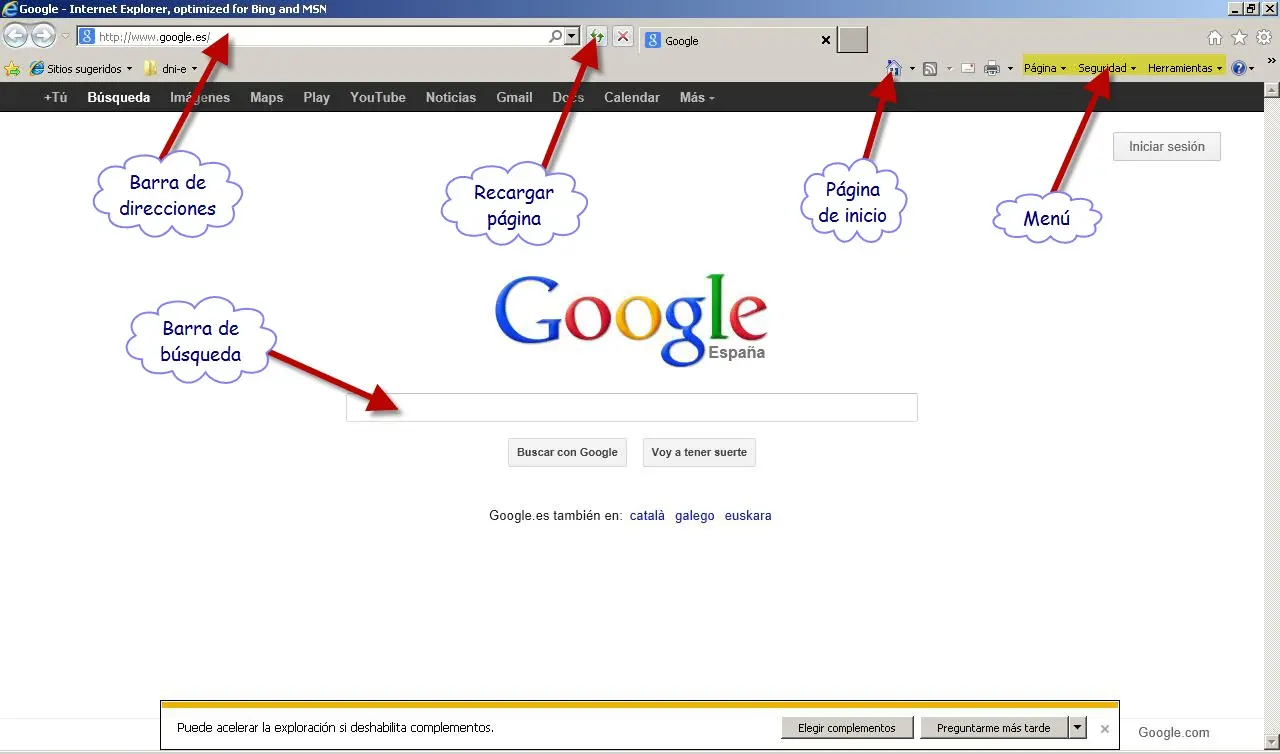Switch language with the català link
Screen dimensions: 1280x754
tap(647, 516)
